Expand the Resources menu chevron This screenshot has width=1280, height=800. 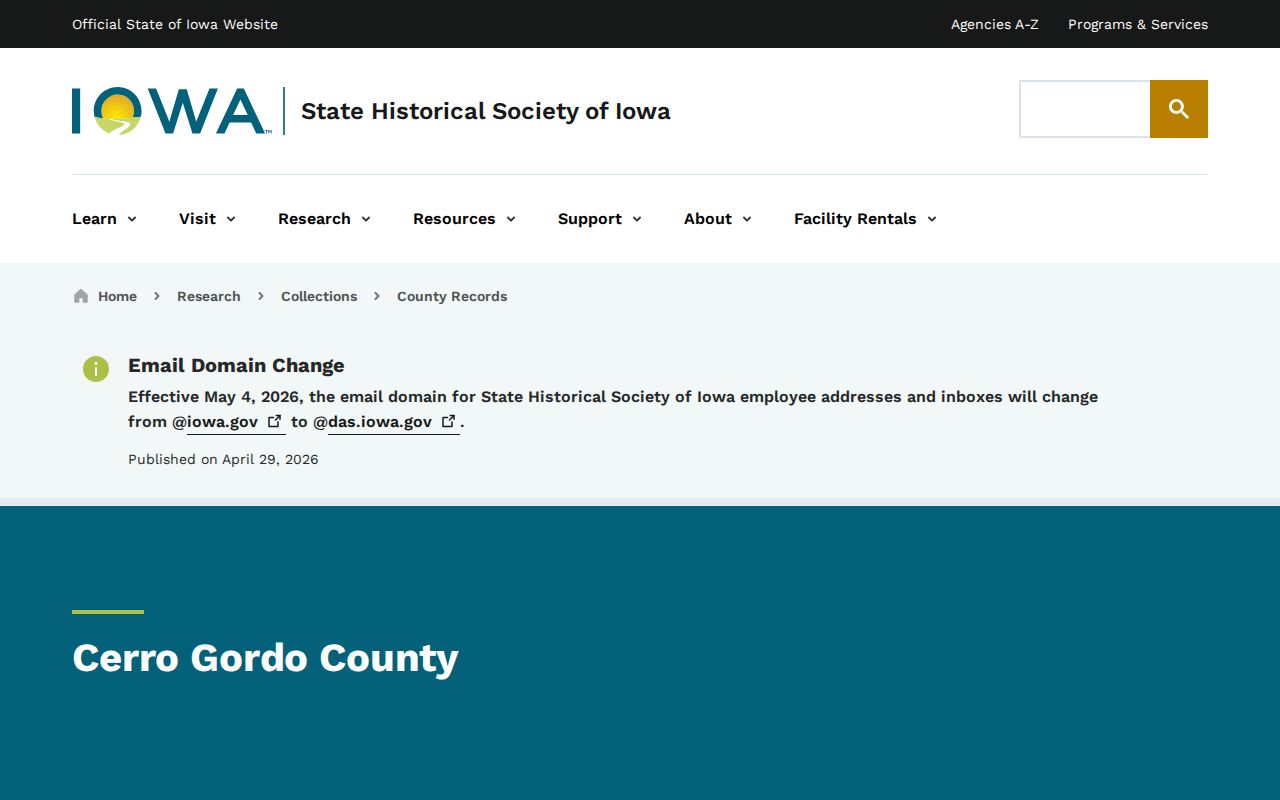pyautogui.click(x=511, y=219)
